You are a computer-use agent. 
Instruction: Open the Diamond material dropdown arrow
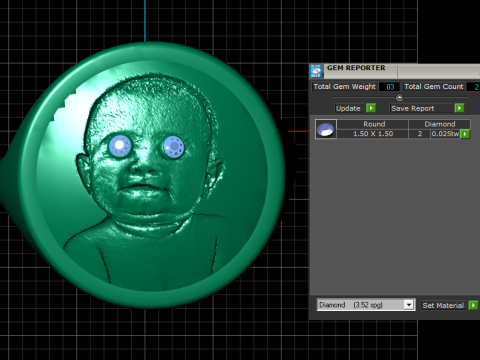click(409, 305)
